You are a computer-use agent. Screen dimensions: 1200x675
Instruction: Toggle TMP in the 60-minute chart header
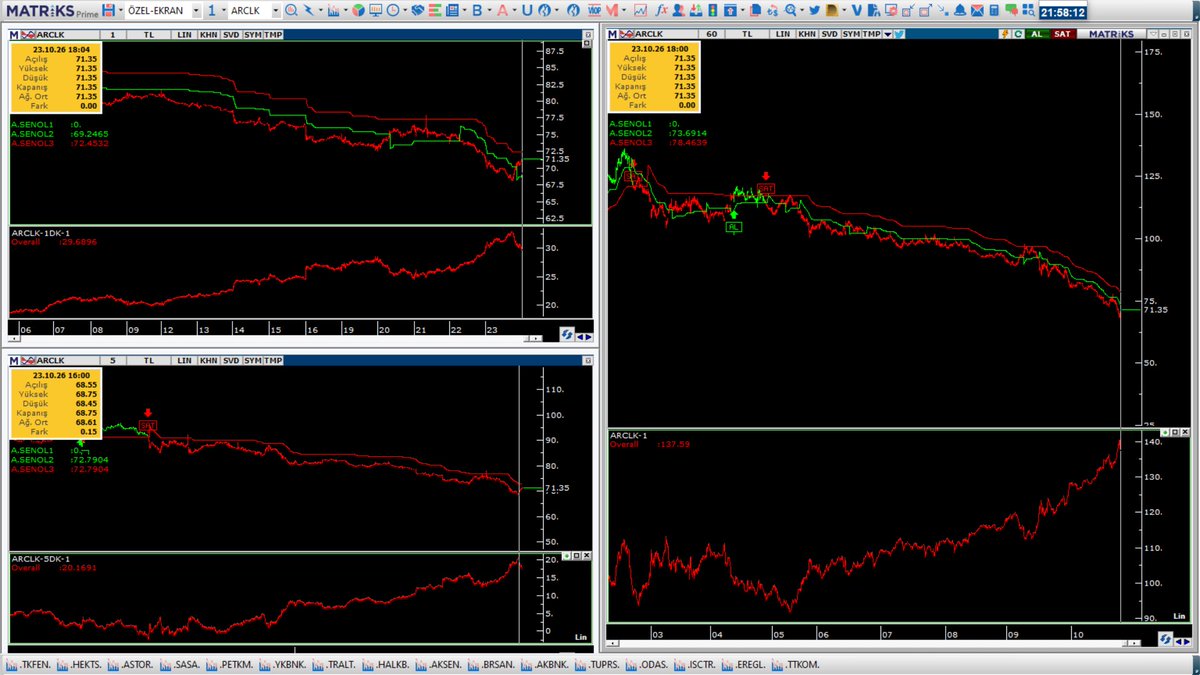click(x=873, y=33)
